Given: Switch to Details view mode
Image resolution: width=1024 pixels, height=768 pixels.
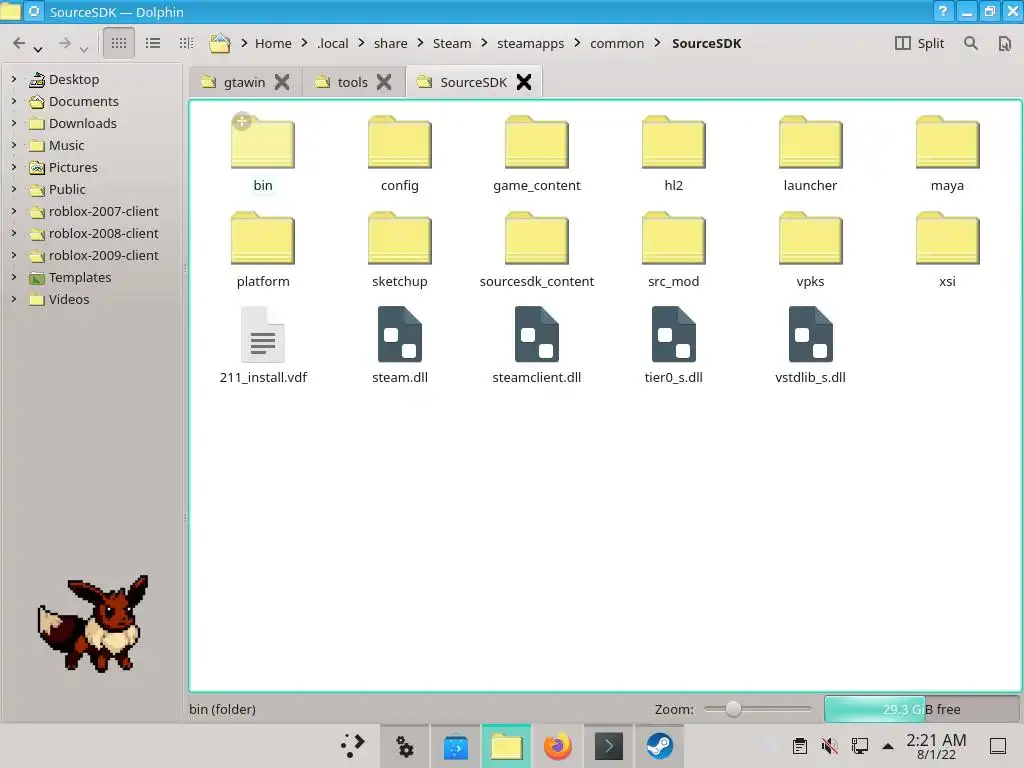Looking at the screenshot, I should (x=186, y=43).
